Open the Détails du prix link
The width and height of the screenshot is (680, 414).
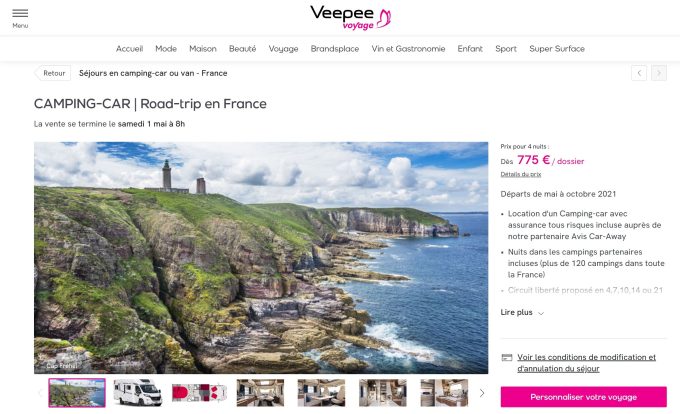520,174
